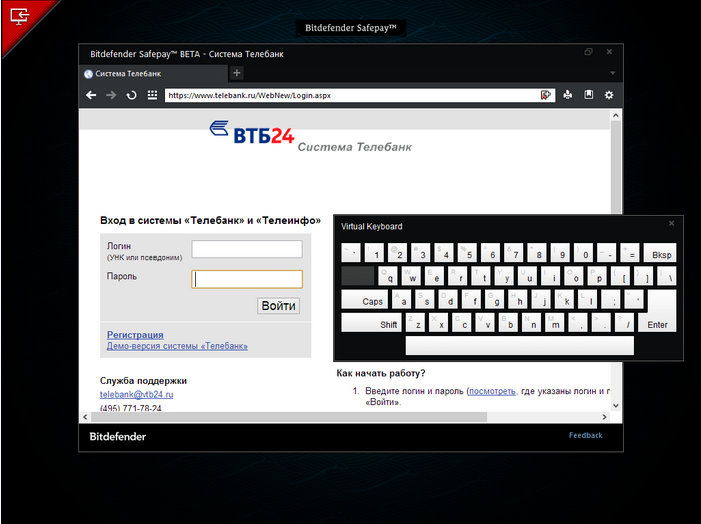The height and width of the screenshot is (524, 701).
Task: Toggle Caps on virtual keyboard
Action: (x=365, y=300)
